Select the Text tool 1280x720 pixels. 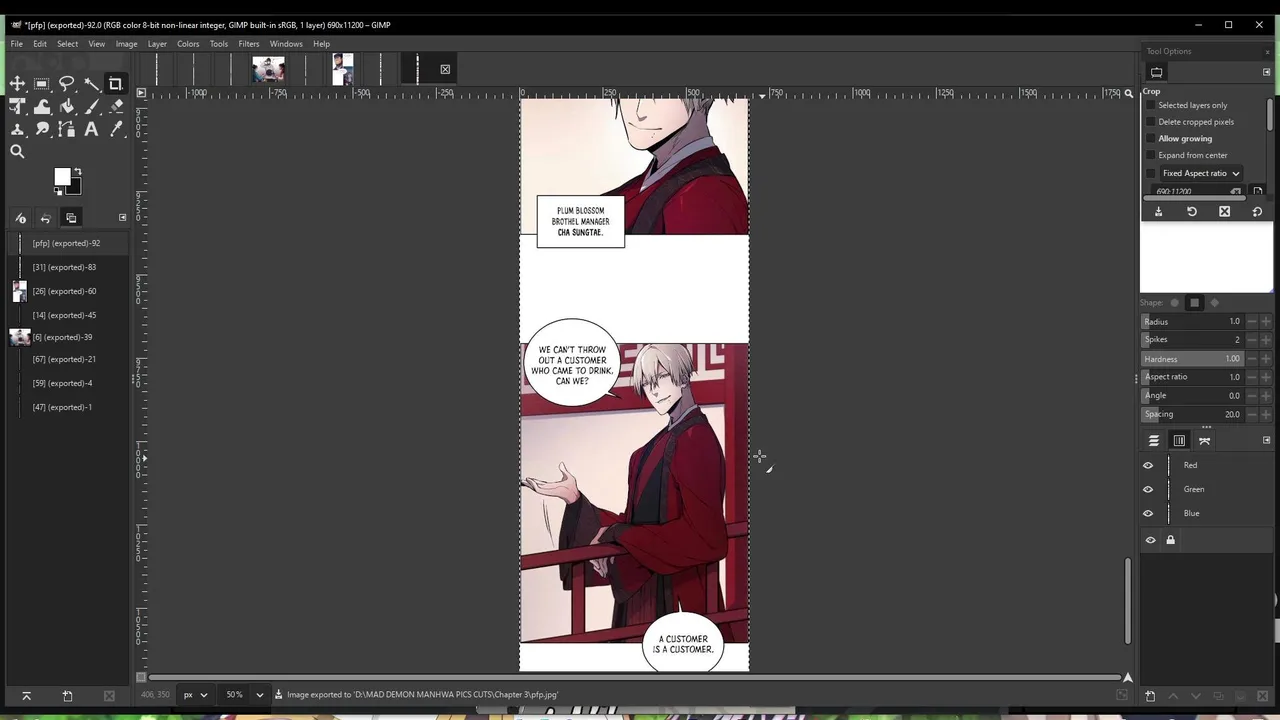click(x=91, y=129)
